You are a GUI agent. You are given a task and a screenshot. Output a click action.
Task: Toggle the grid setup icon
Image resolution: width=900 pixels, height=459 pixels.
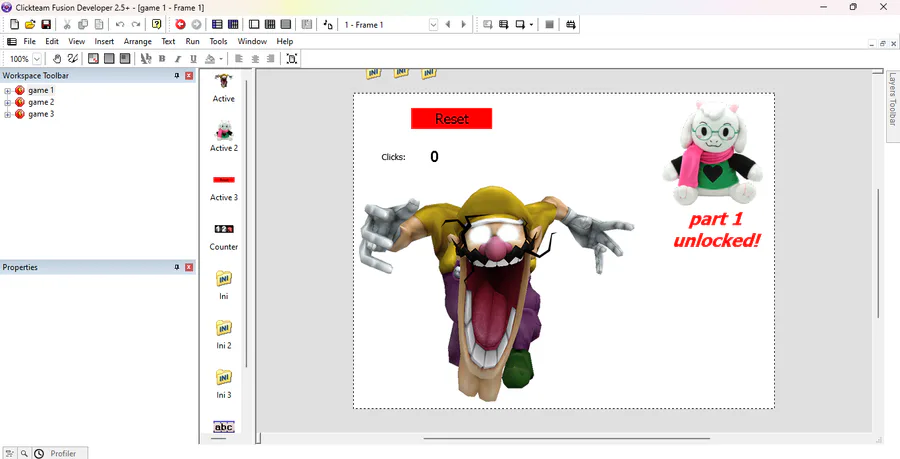click(x=93, y=59)
